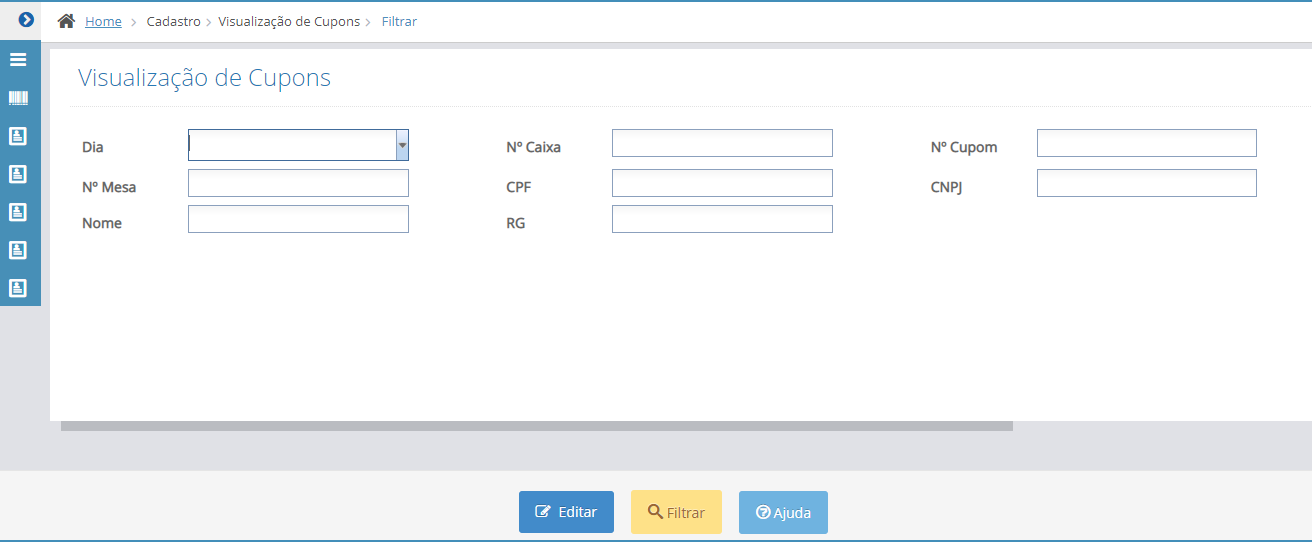The height and width of the screenshot is (542, 1312).
Task: Click the Dia field label
Action: pos(93,147)
